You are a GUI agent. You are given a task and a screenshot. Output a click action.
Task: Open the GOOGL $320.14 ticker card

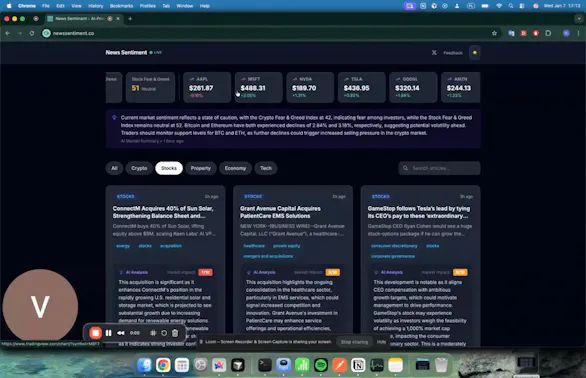point(413,87)
